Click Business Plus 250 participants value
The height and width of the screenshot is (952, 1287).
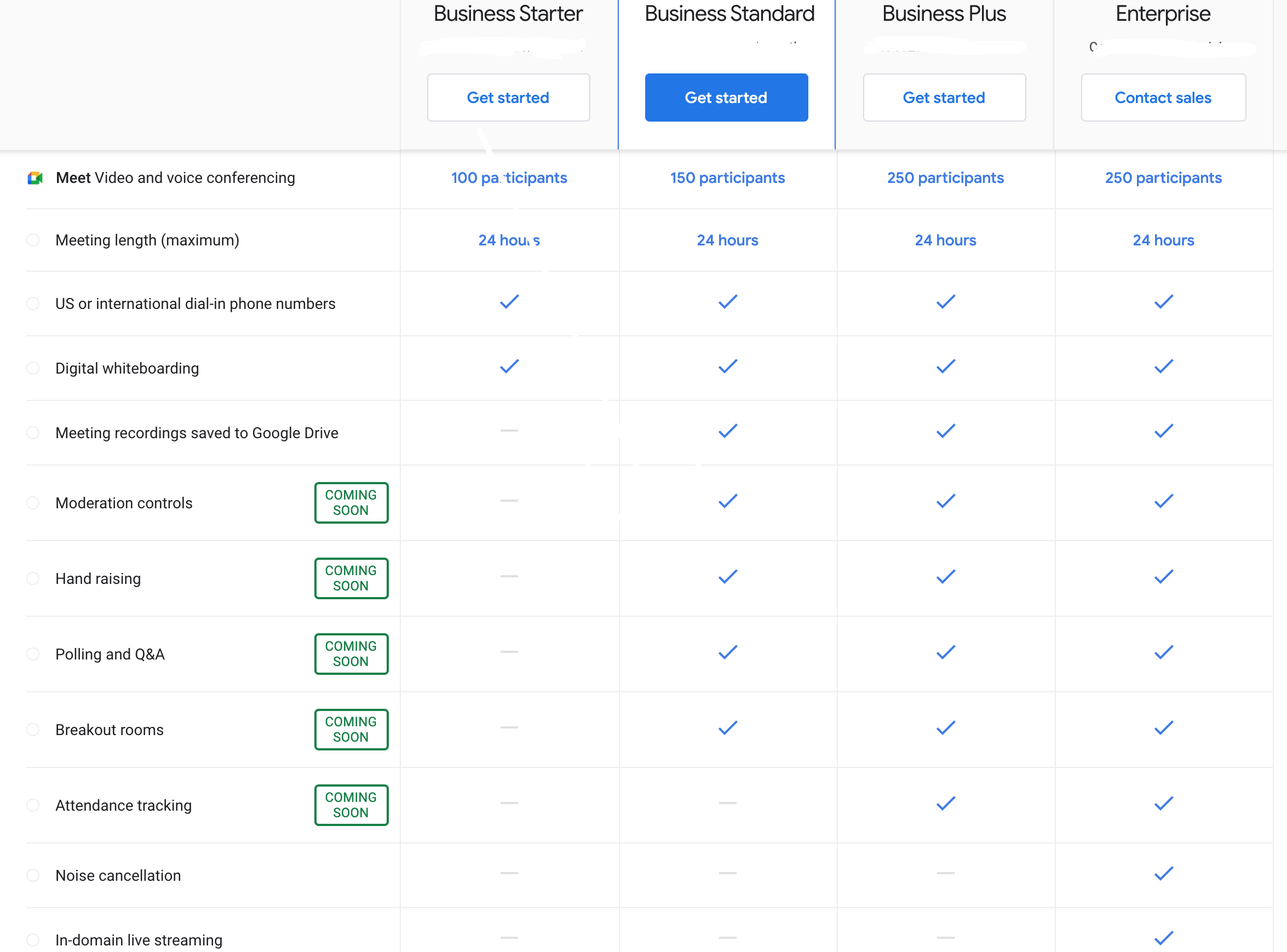pos(945,177)
